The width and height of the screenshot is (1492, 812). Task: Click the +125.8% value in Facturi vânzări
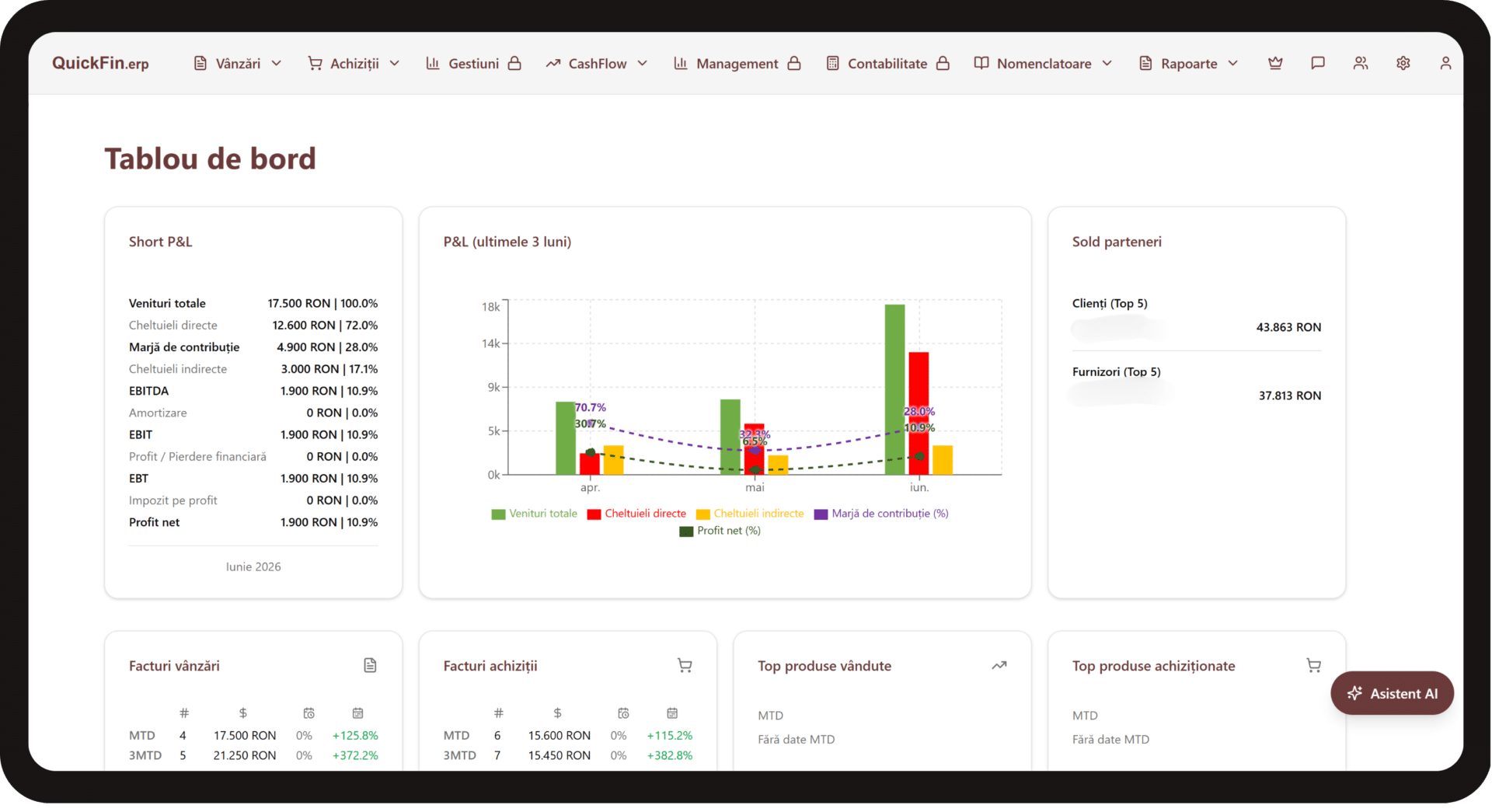[355, 735]
